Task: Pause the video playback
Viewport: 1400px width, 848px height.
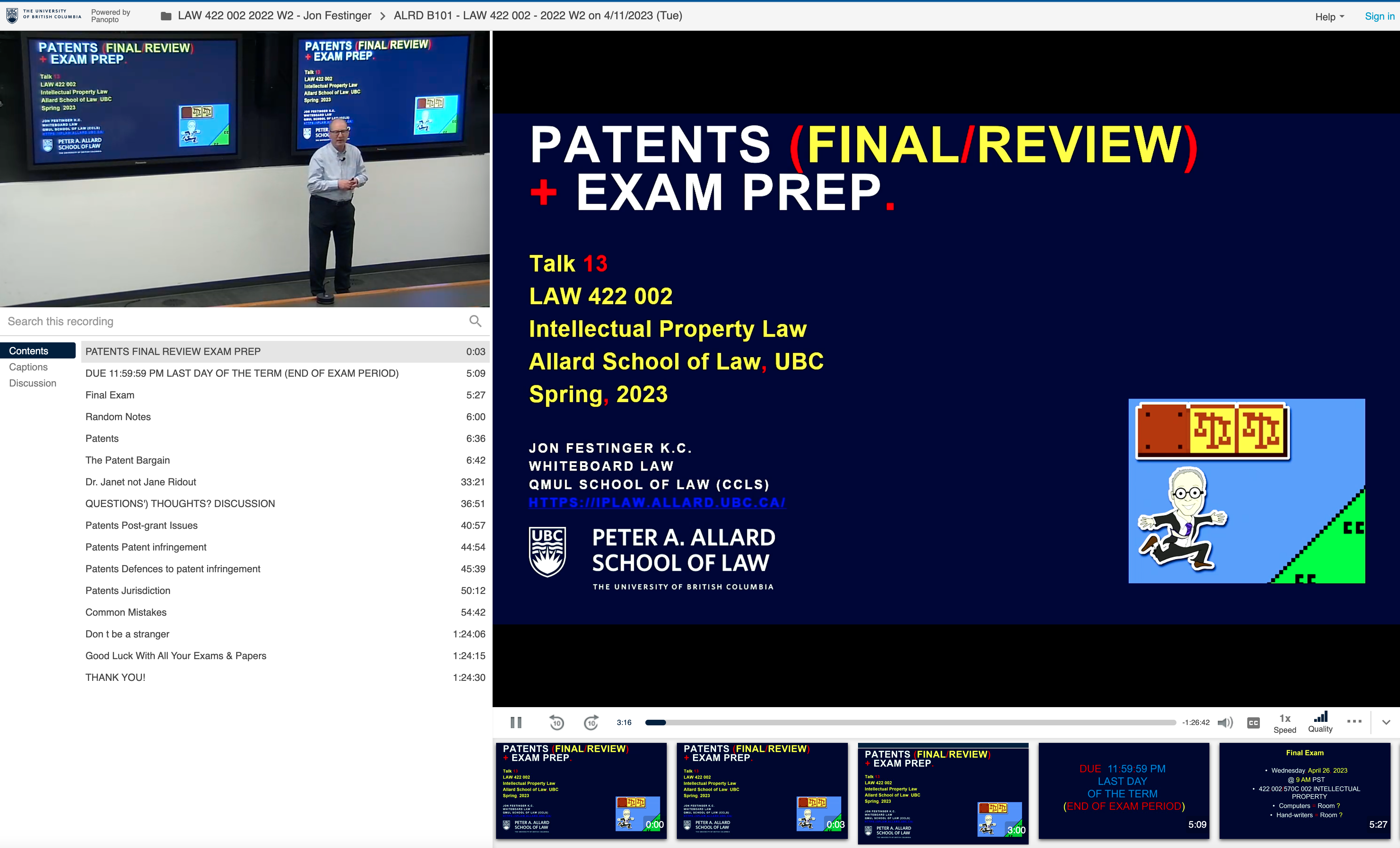Action: pyautogui.click(x=516, y=723)
